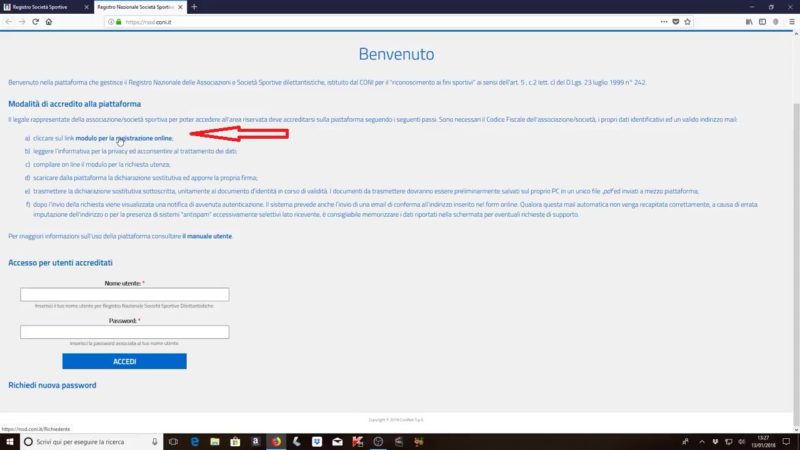Click the ACCEDI button
Image resolution: width=800 pixels, height=450 pixels.
coord(124,361)
